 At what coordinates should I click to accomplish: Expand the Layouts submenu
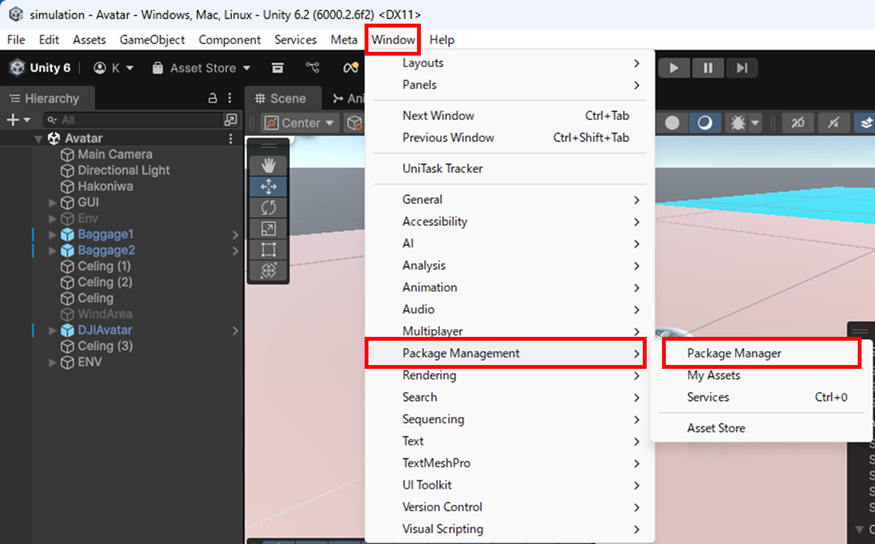click(509, 63)
